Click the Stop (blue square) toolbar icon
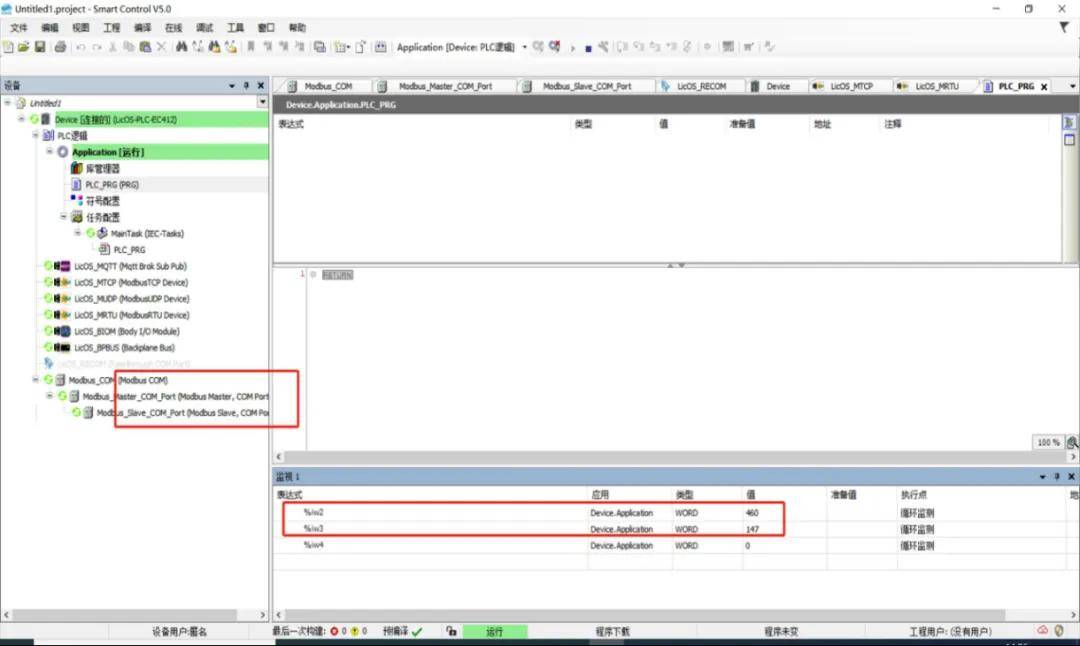Screen dimensions: 1080x646 pos(588,48)
